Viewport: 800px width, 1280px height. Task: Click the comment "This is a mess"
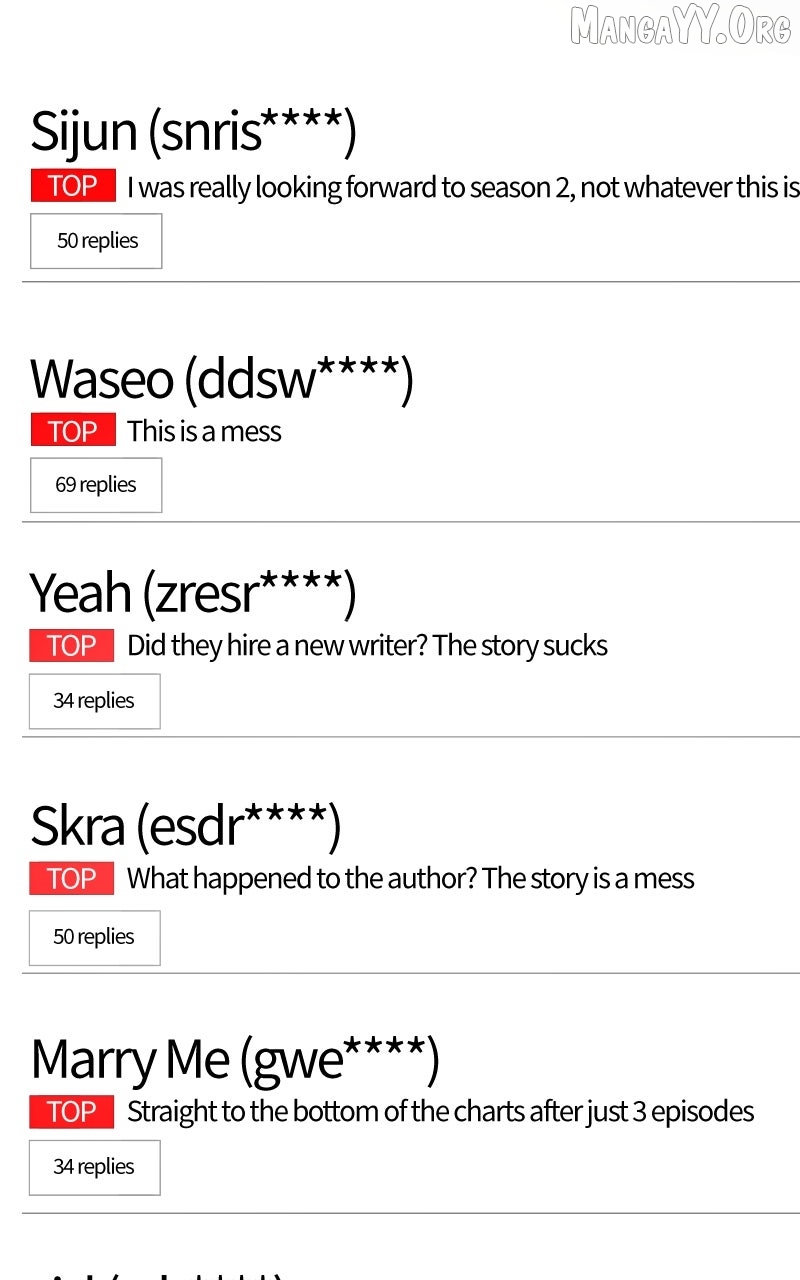click(204, 432)
